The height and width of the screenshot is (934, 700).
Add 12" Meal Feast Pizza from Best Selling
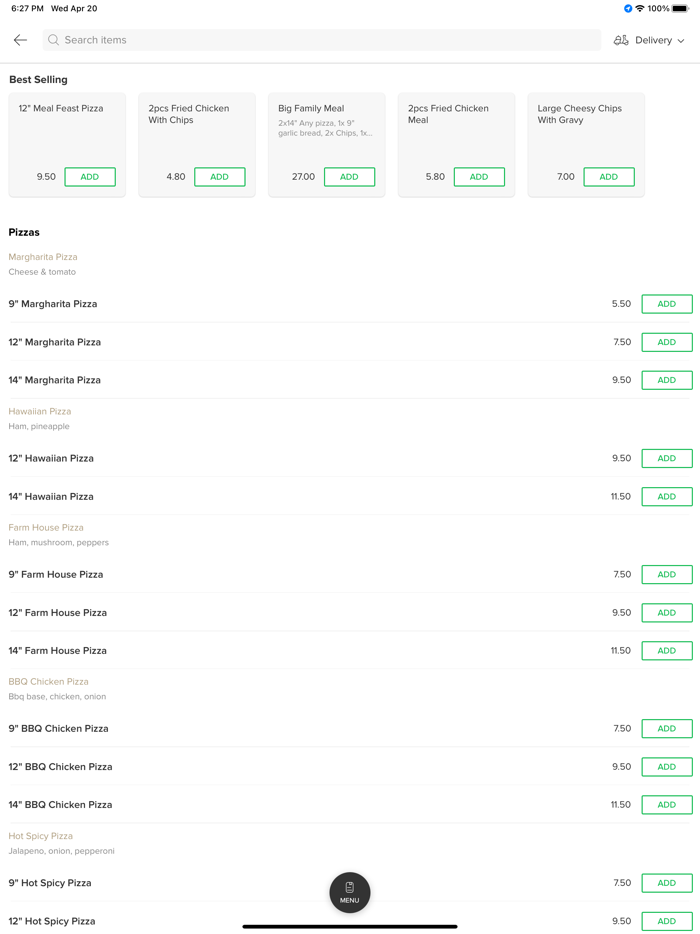pos(90,177)
